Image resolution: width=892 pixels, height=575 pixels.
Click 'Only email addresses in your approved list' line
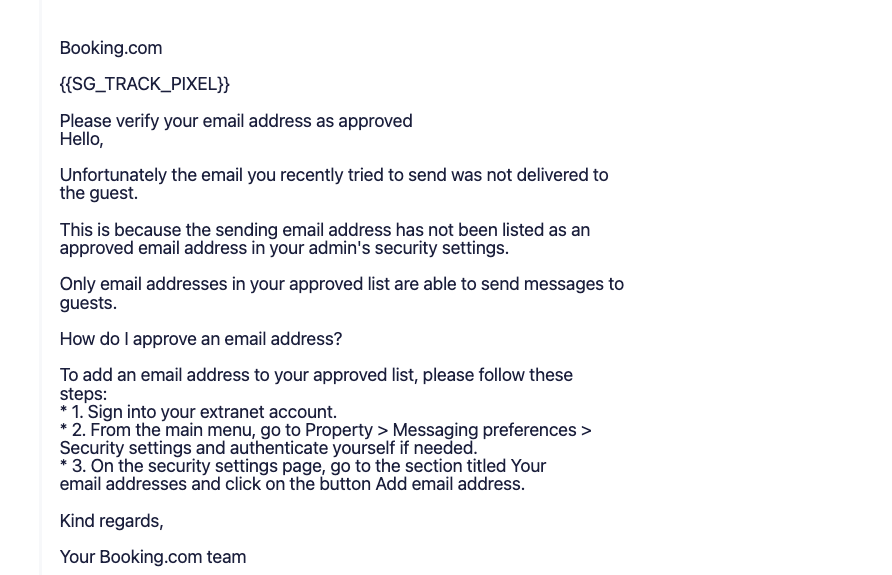click(x=342, y=284)
